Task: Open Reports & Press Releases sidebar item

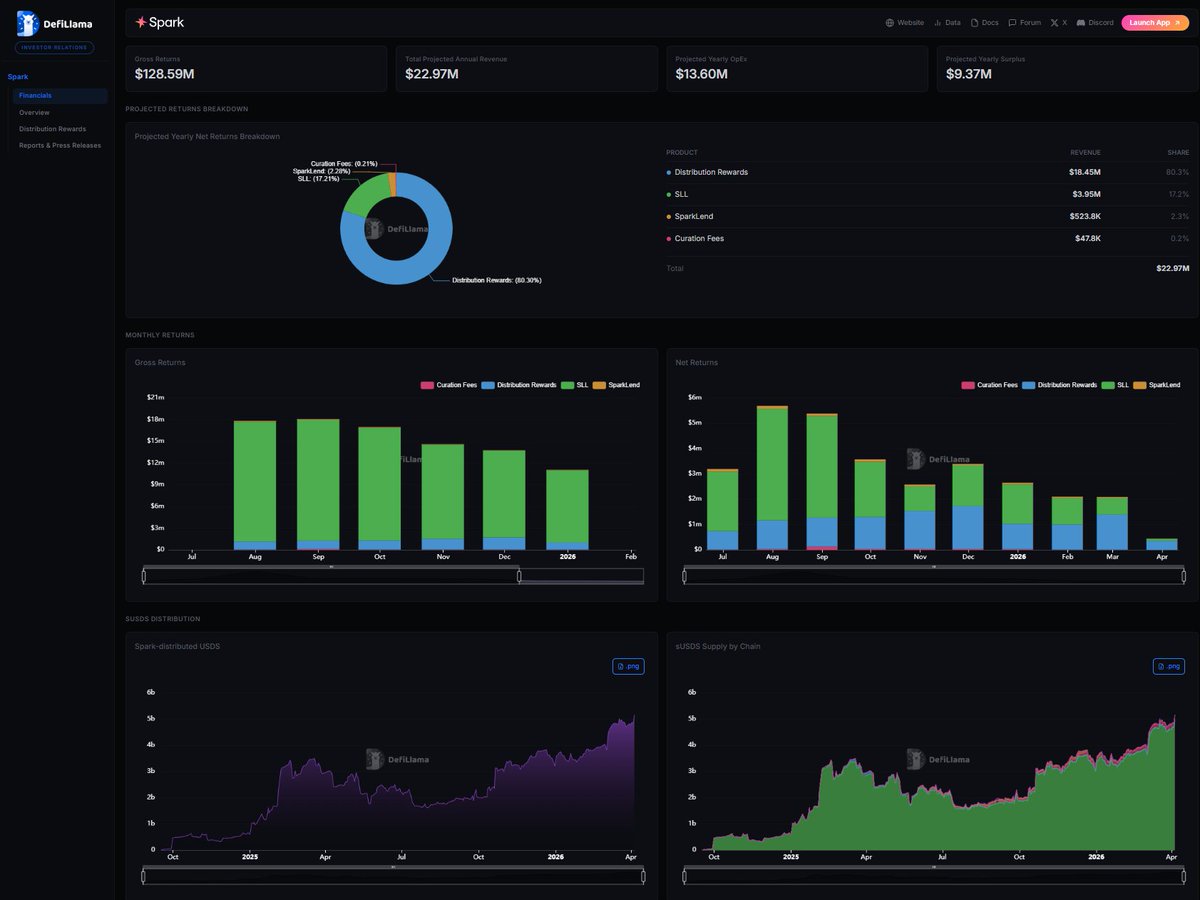Action: tap(60, 145)
